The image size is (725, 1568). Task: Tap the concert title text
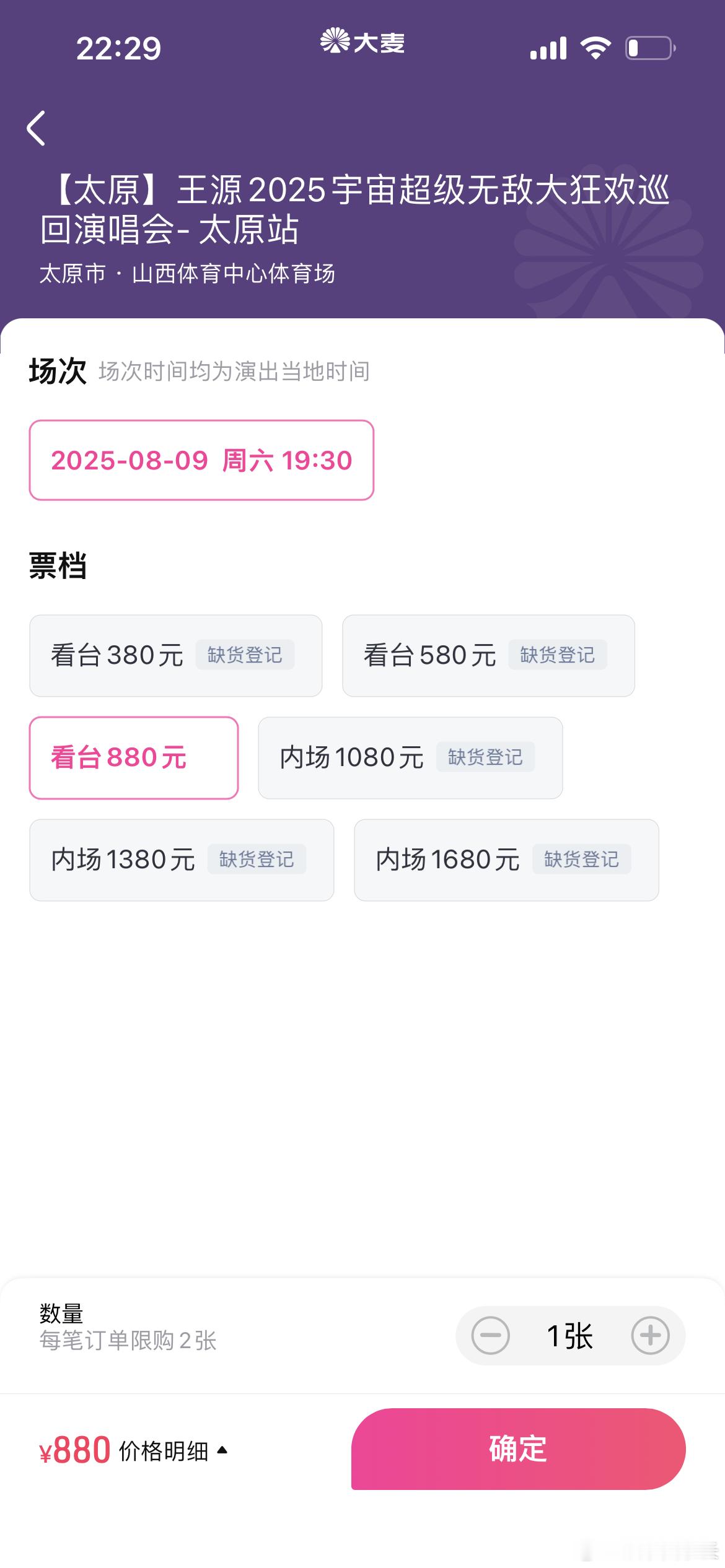tap(355, 209)
